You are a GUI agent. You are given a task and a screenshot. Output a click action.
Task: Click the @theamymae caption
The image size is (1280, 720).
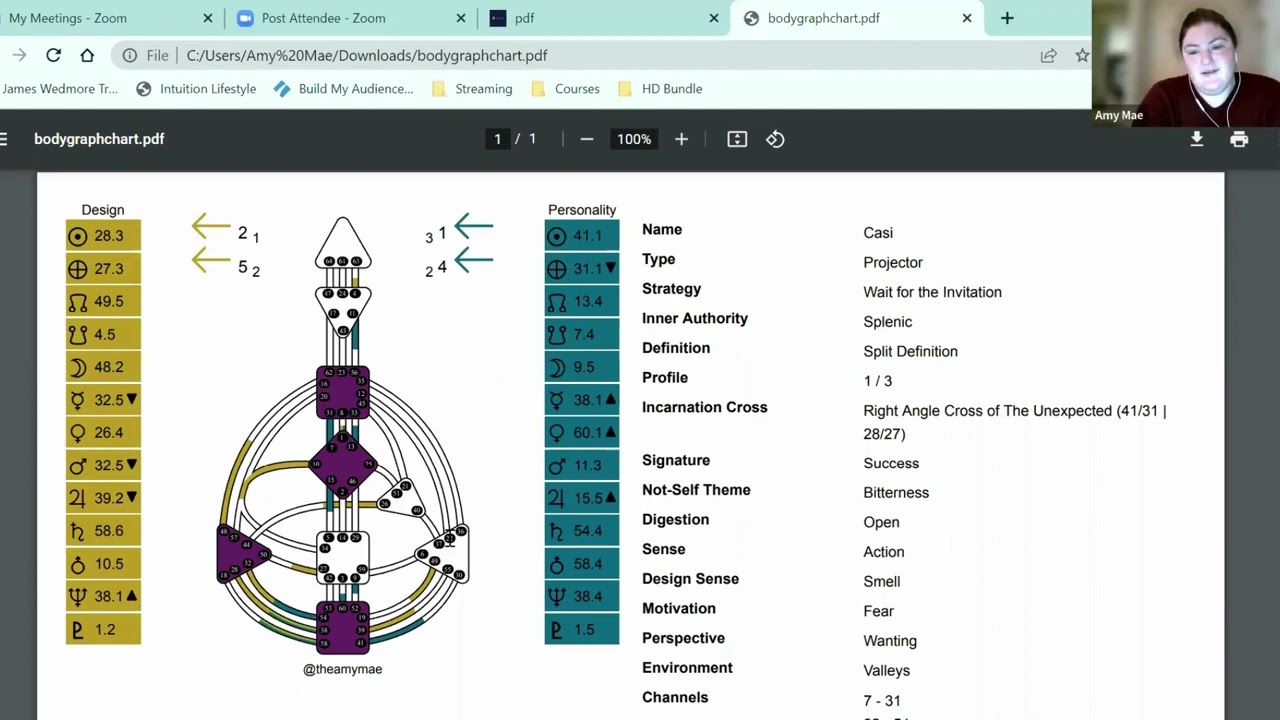point(342,669)
